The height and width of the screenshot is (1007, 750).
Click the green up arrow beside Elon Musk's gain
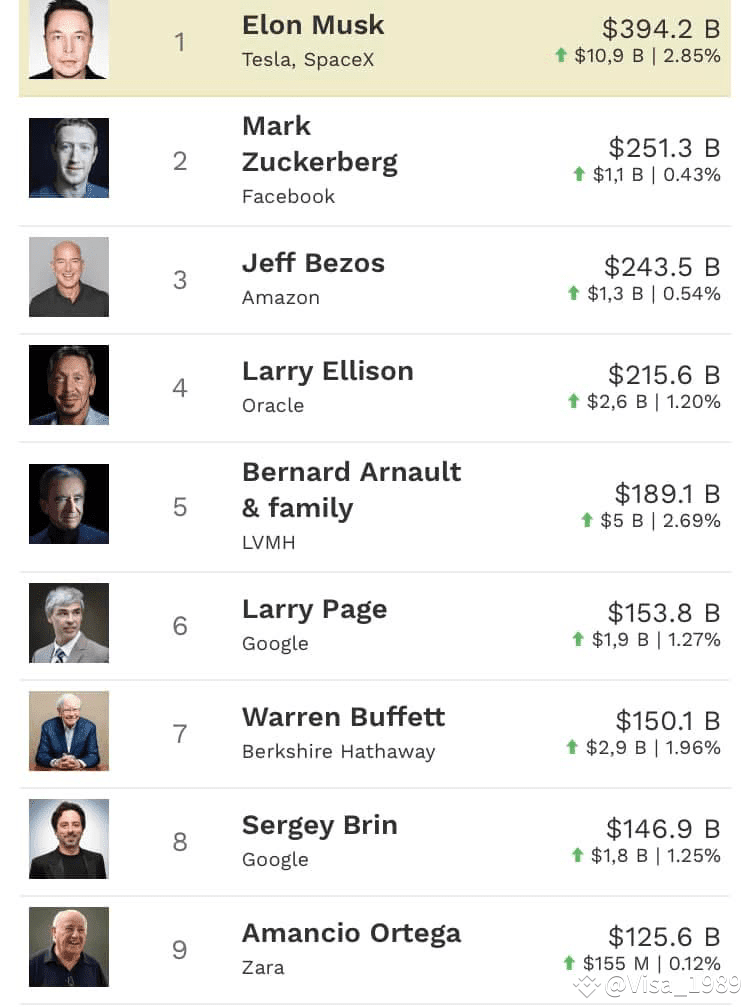(561, 55)
